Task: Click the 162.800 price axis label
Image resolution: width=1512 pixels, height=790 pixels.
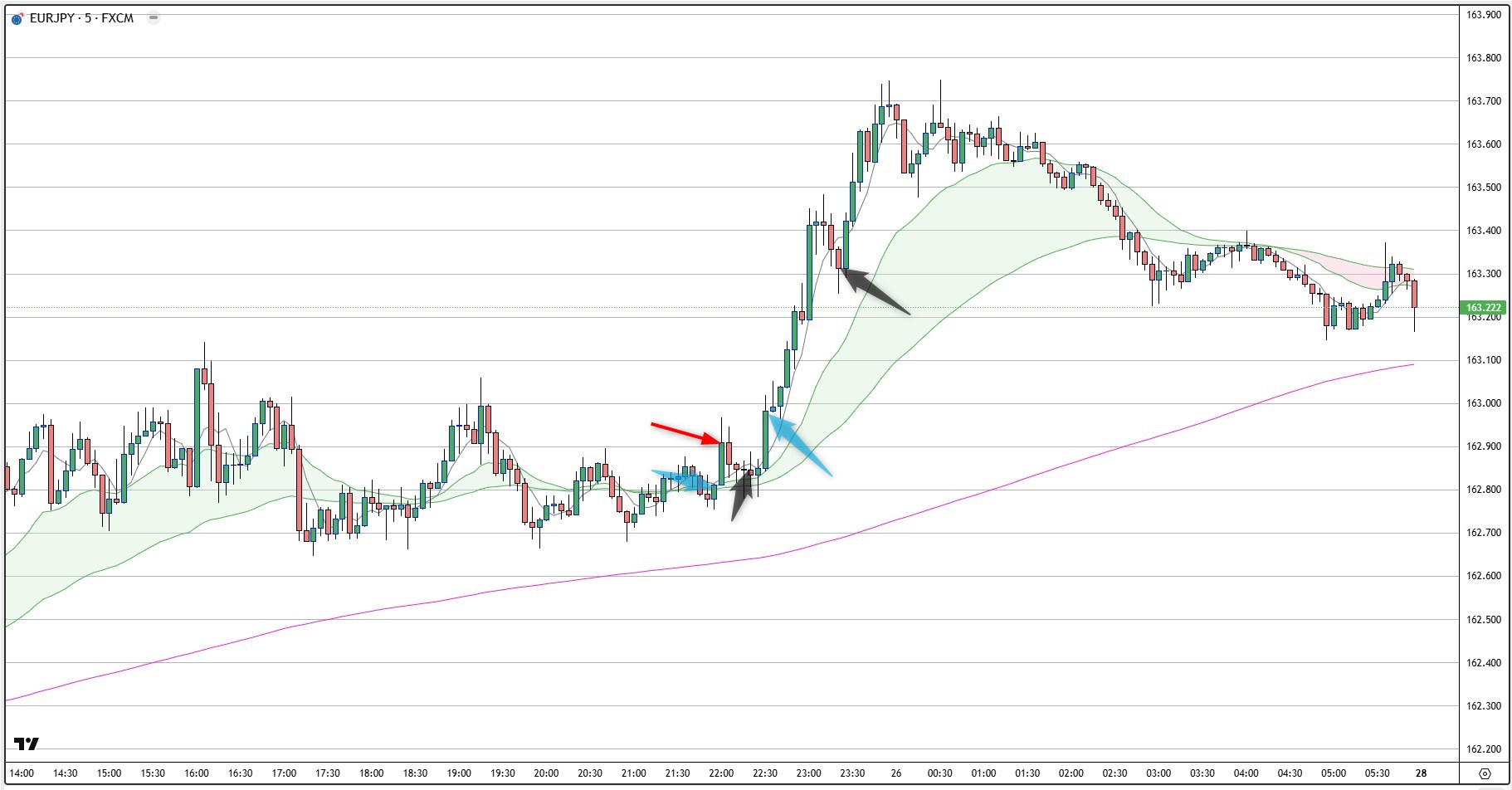Action: point(1484,489)
